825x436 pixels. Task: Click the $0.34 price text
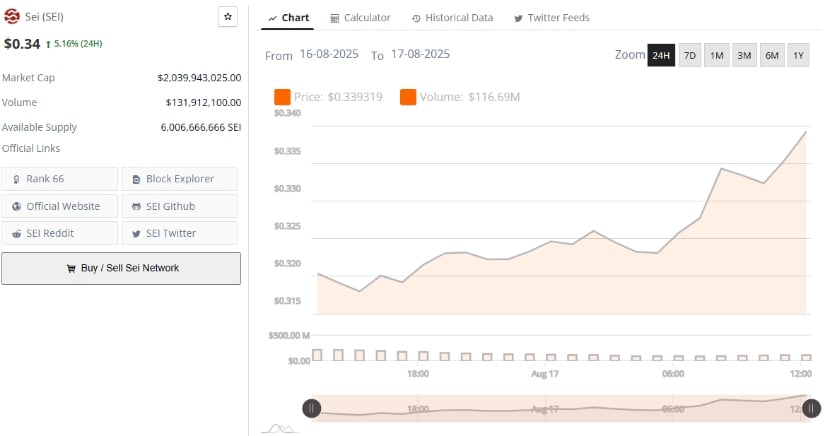(x=22, y=44)
